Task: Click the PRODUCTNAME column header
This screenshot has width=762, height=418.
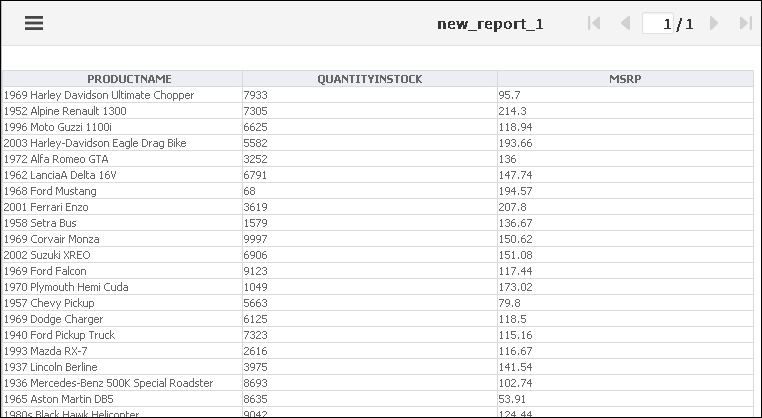Action: click(122, 79)
